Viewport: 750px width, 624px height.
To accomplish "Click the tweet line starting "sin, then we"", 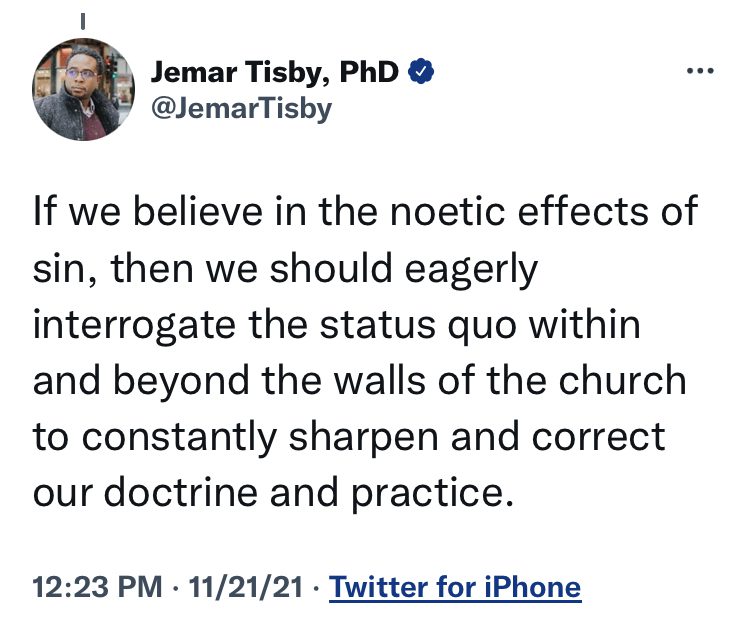I will coord(286,270).
